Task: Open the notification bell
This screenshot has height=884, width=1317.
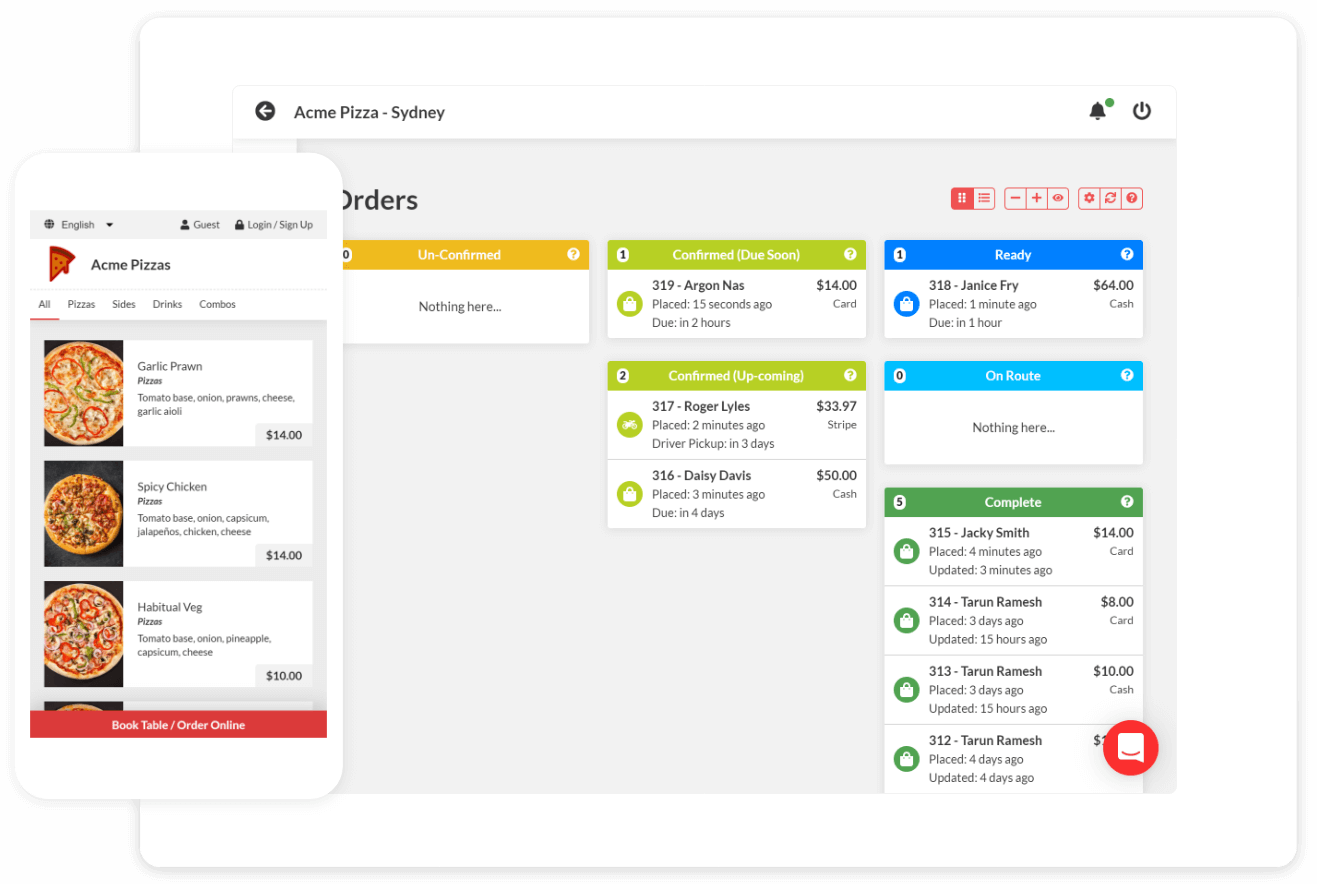Action: pyautogui.click(x=1098, y=111)
